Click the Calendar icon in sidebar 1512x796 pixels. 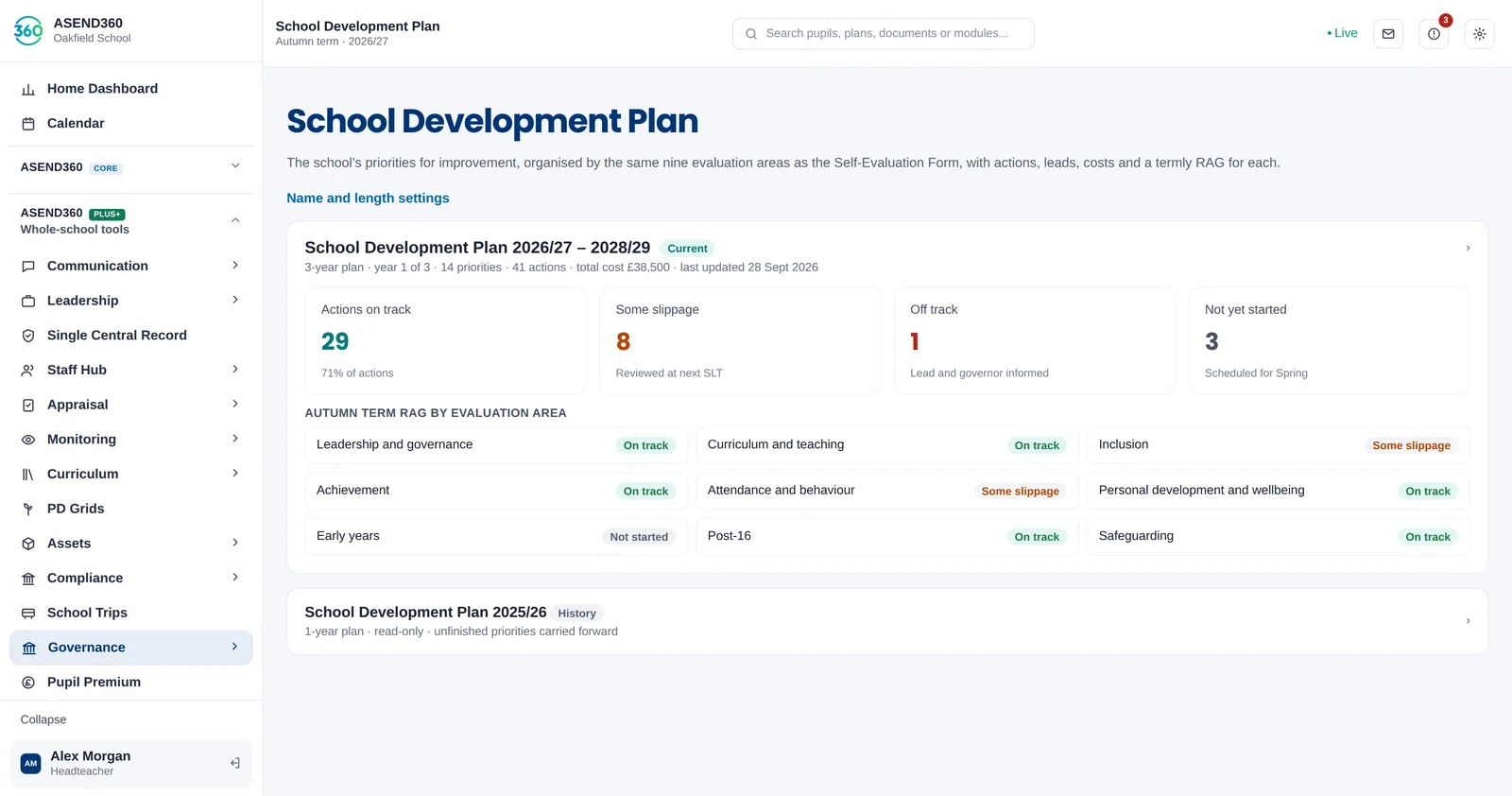(28, 124)
